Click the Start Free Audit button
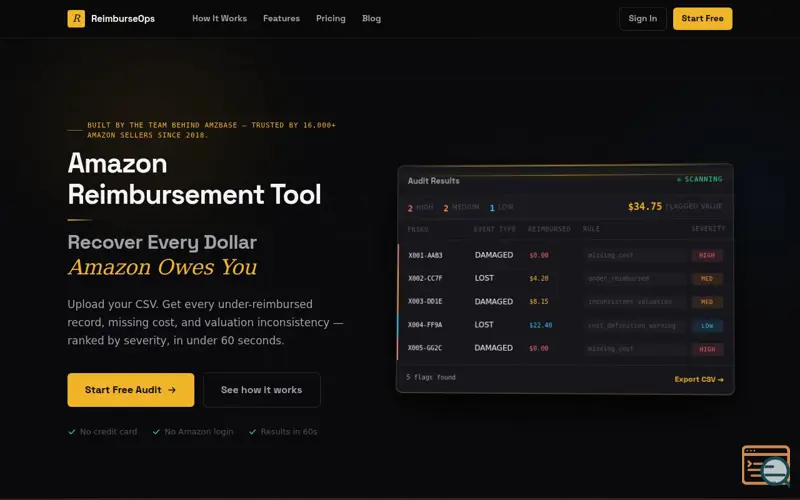This screenshot has height=500, width=800. coord(131,390)
